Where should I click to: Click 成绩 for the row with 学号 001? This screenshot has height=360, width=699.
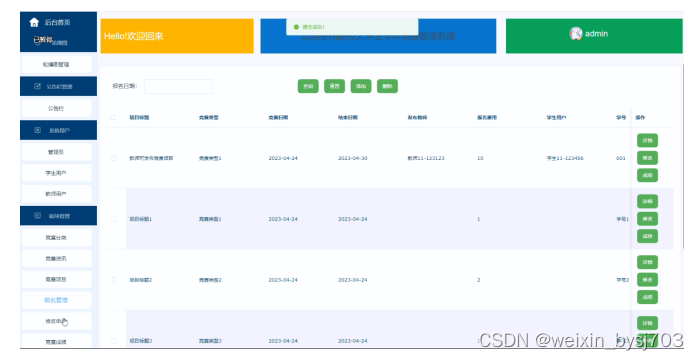coord(647,175)
